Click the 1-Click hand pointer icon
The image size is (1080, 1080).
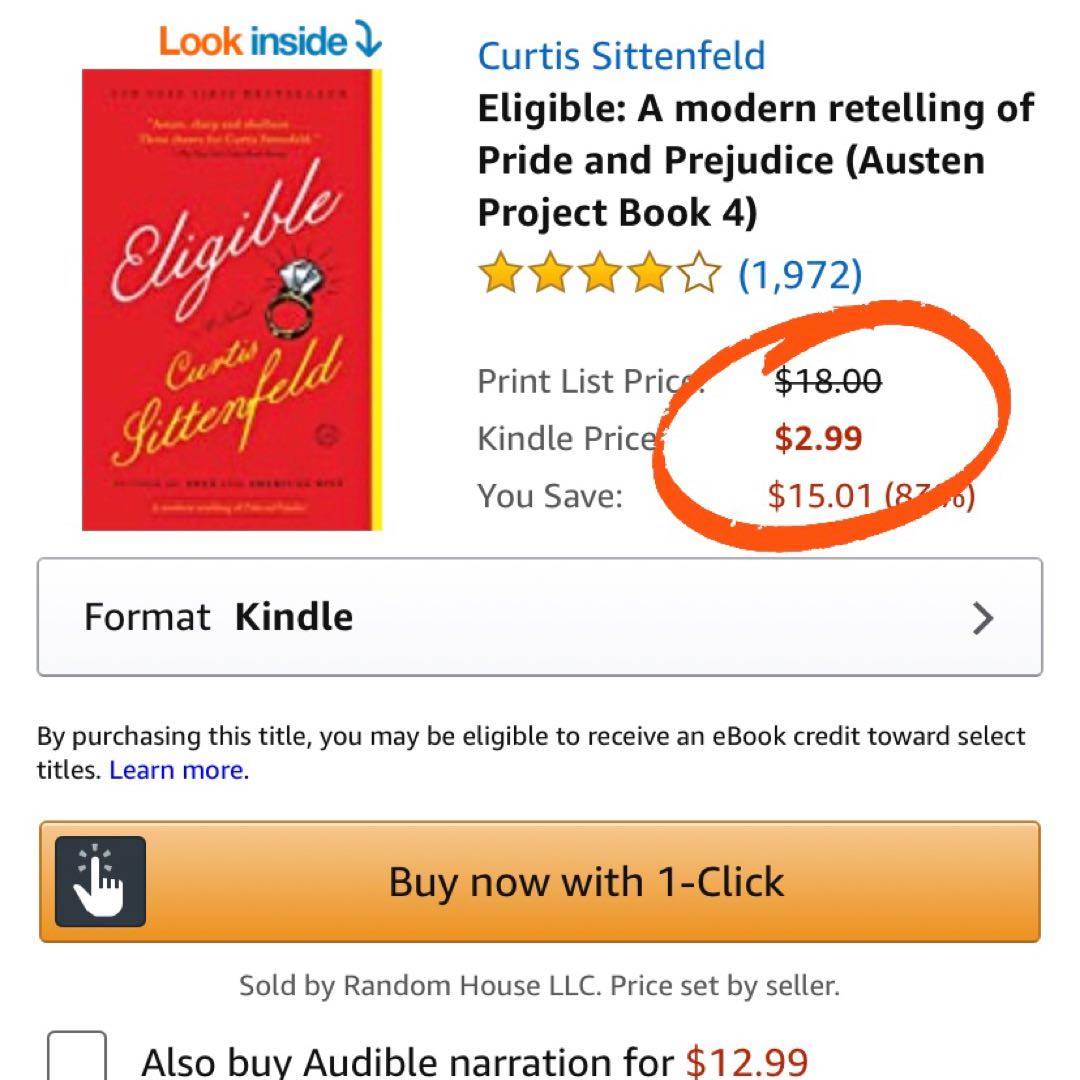pyautogui.click(x=100, y=881)
